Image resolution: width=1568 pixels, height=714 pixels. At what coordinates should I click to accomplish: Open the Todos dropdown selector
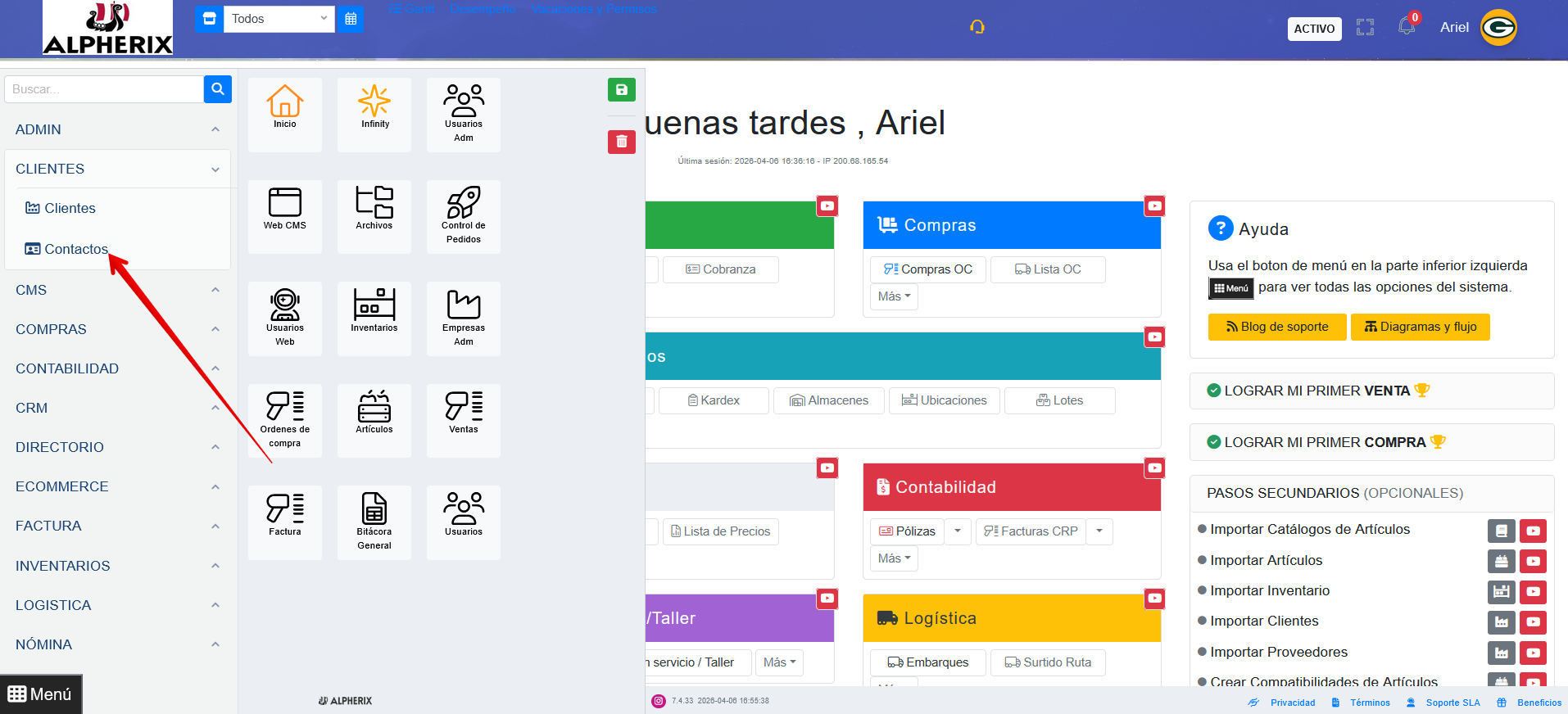coord(279,19)
